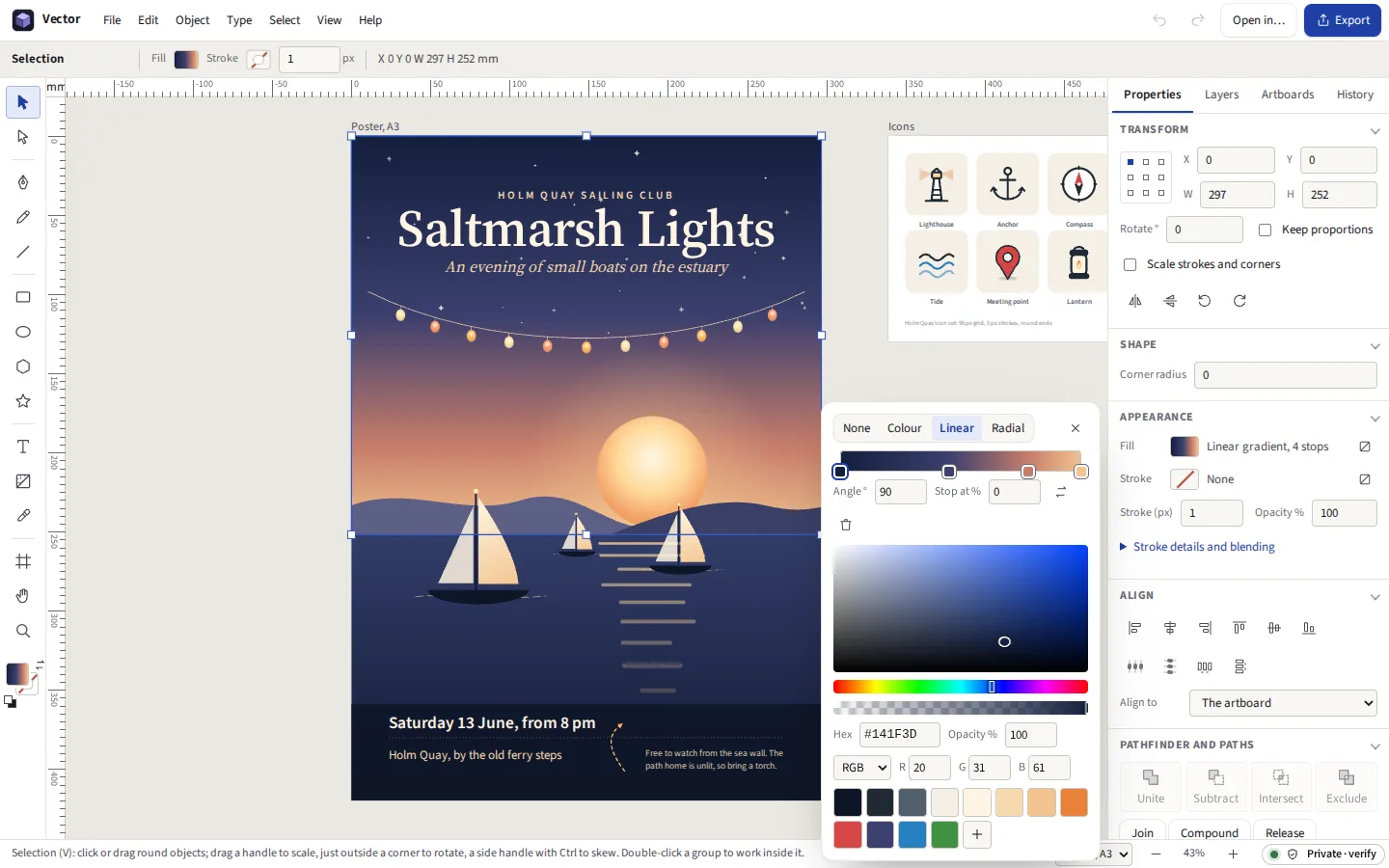This screenshot has width=1389, height=868.
Task: Switch fill type to Colour
Action: click(x=905, y=428)
